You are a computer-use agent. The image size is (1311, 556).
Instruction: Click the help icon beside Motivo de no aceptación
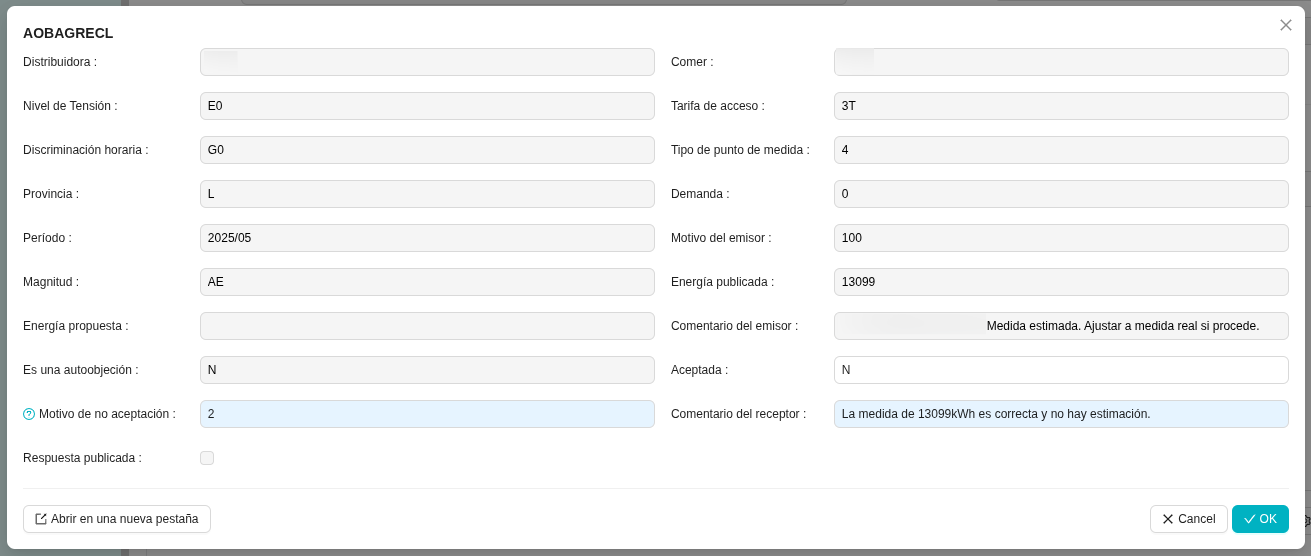coord(29,414)
